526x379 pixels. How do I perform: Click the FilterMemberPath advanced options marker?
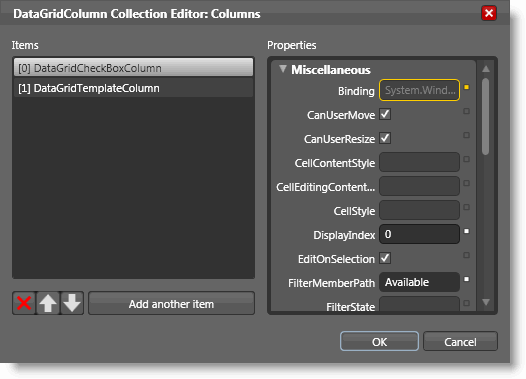click(x=466, y=279)
